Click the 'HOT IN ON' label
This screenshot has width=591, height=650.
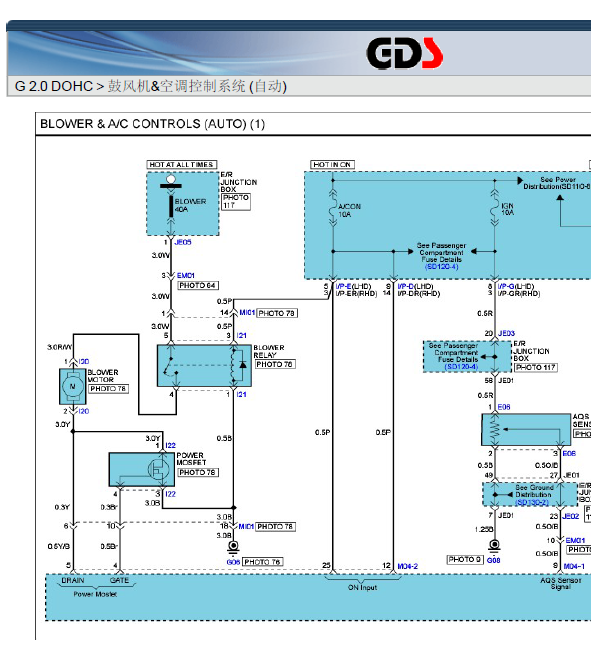tap(332, 165)
